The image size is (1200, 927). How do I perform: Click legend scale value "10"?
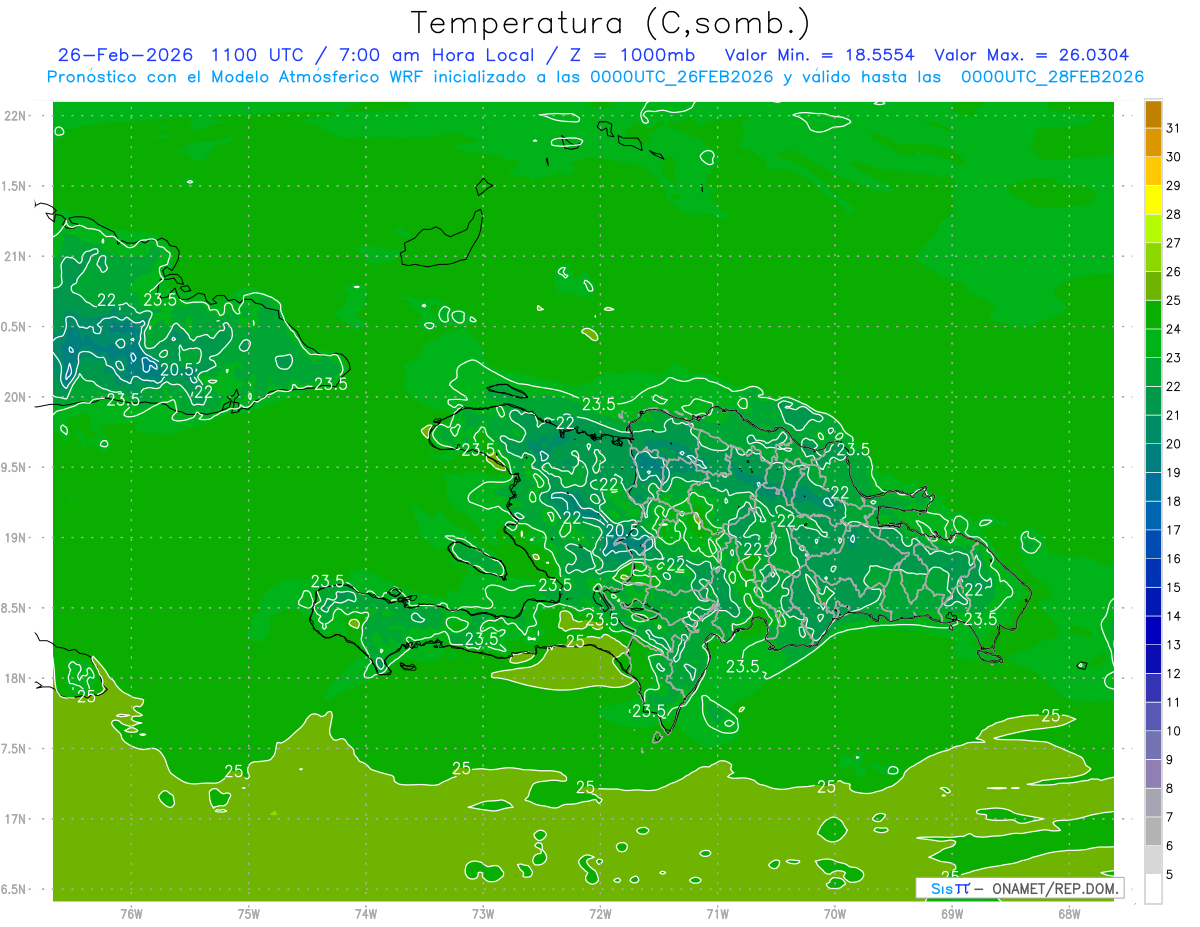[x=1174, y=731]
